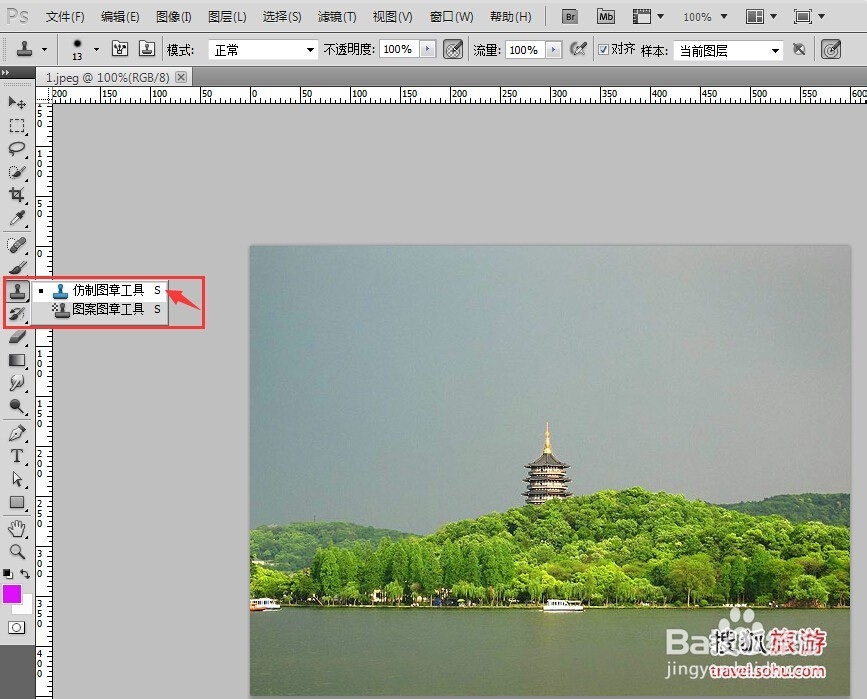Select the Crop tool
This screenshot has height=699, width=867.
pos(17,195)
